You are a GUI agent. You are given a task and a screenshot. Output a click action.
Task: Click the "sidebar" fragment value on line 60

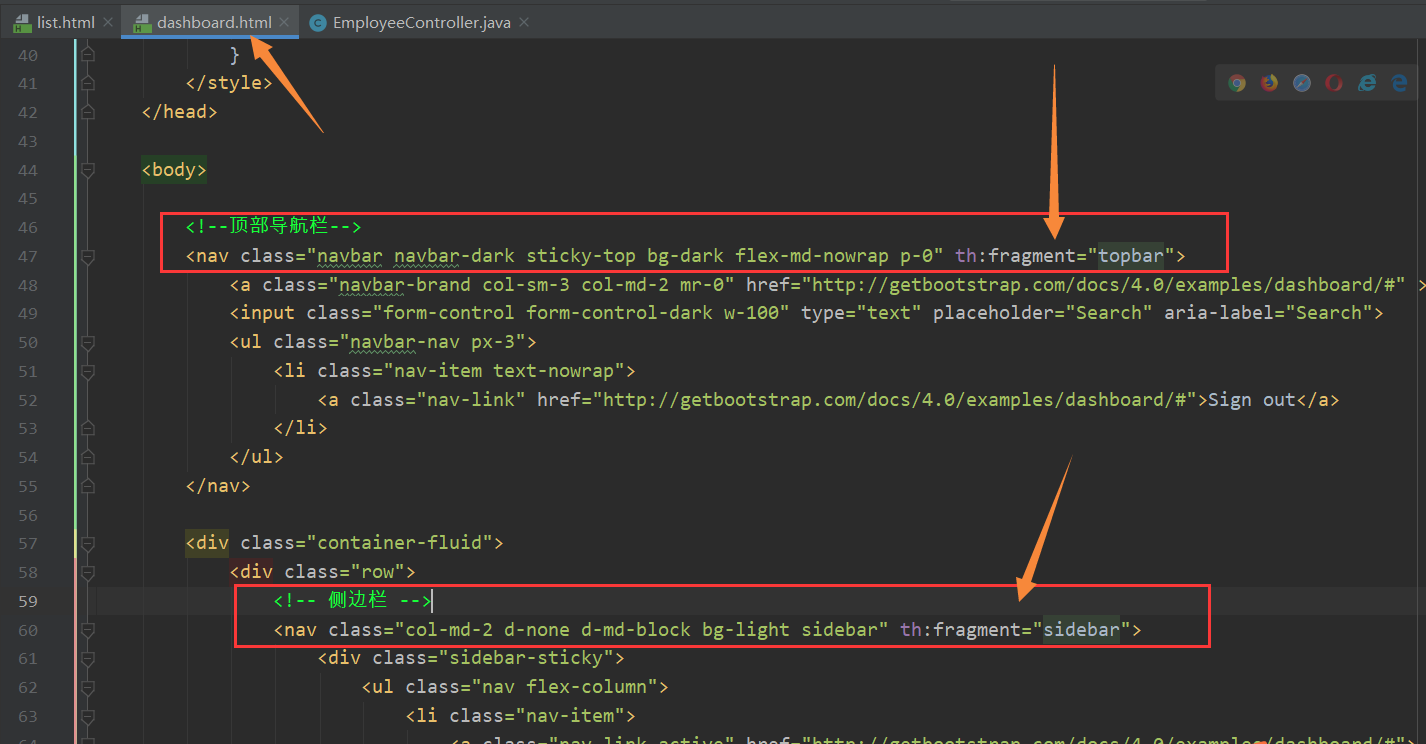(1081, 630)
